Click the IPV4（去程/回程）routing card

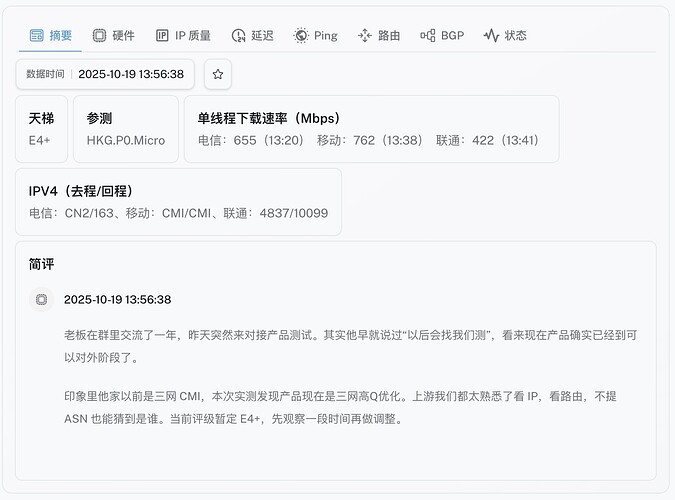(178, 202)
